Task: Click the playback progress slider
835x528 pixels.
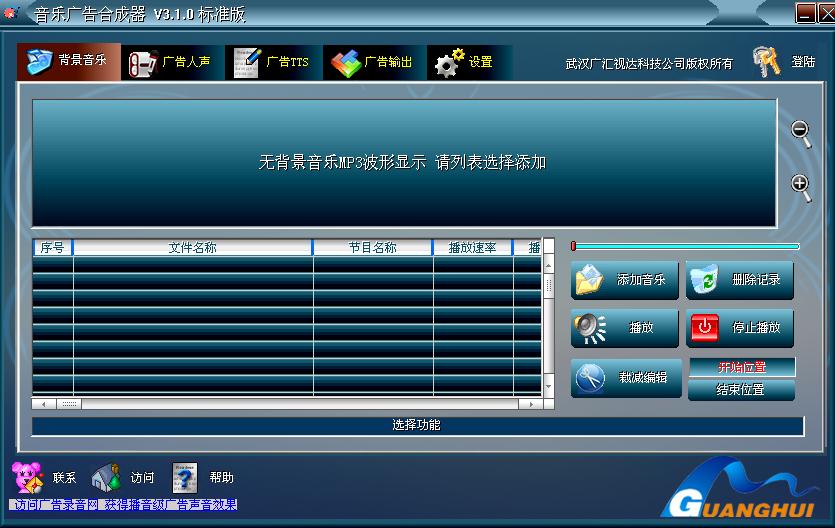Action: [x=686, y=246]
